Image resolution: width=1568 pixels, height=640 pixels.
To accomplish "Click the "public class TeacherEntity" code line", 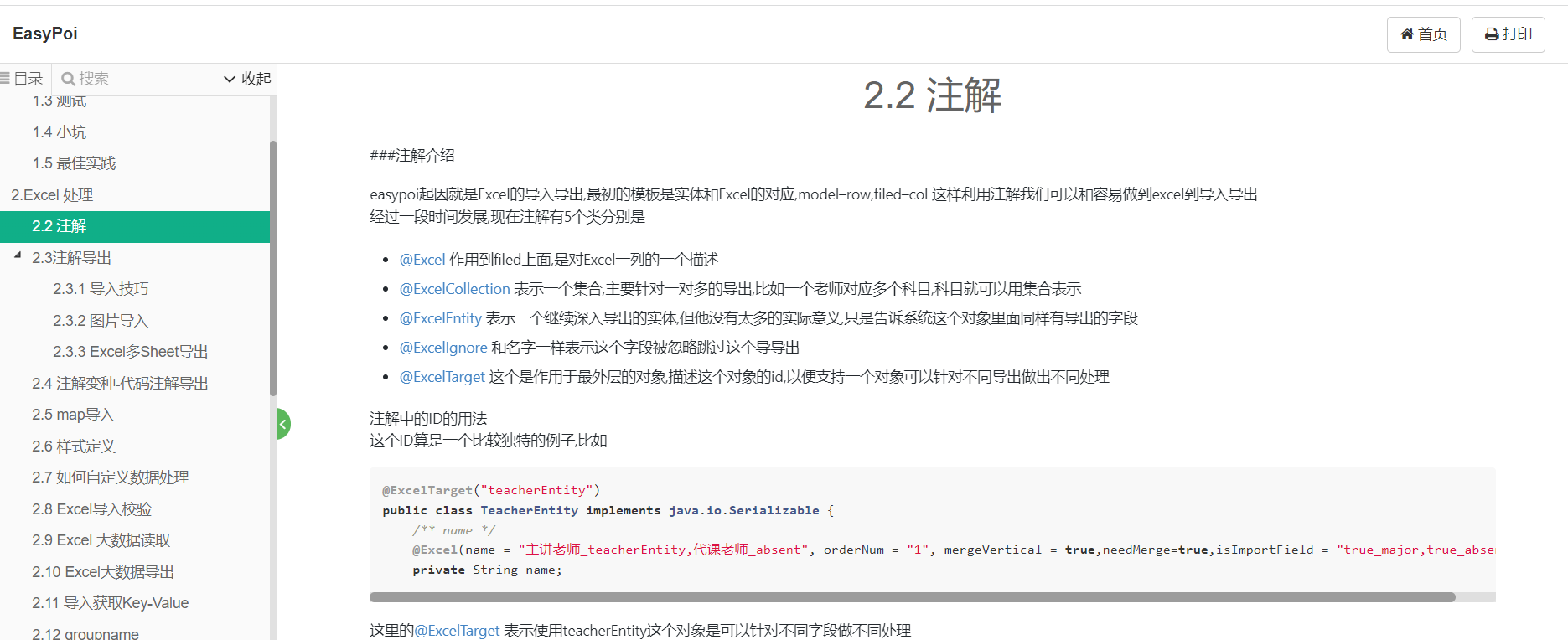I will [608, 510].
